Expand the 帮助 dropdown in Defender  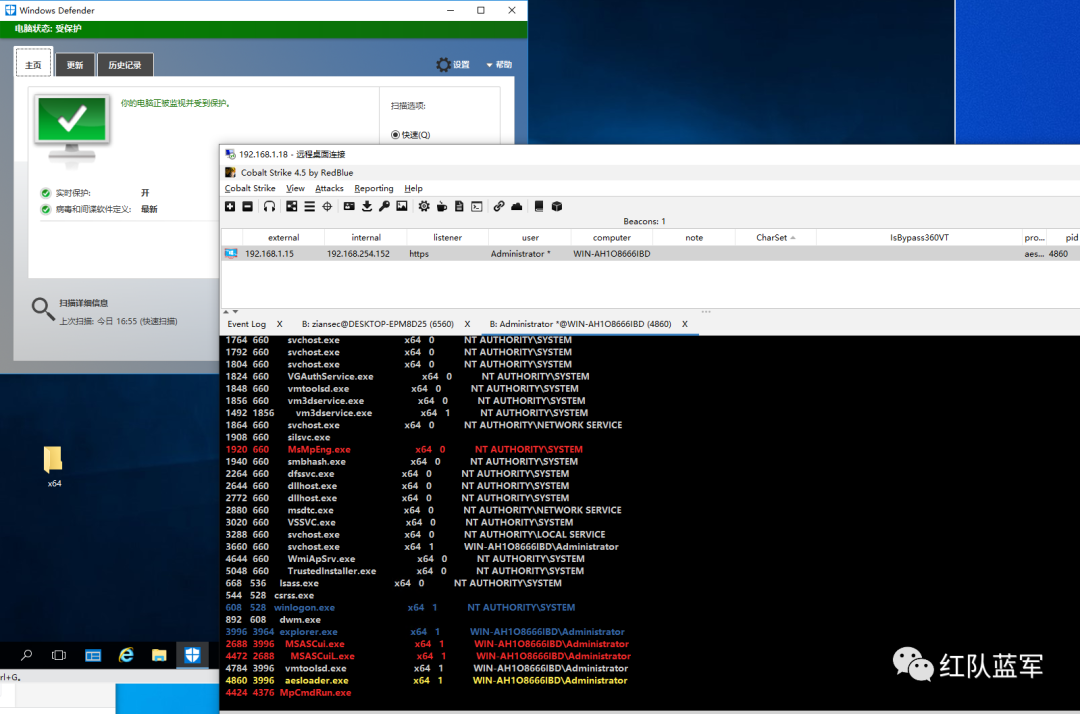point(499,65)
